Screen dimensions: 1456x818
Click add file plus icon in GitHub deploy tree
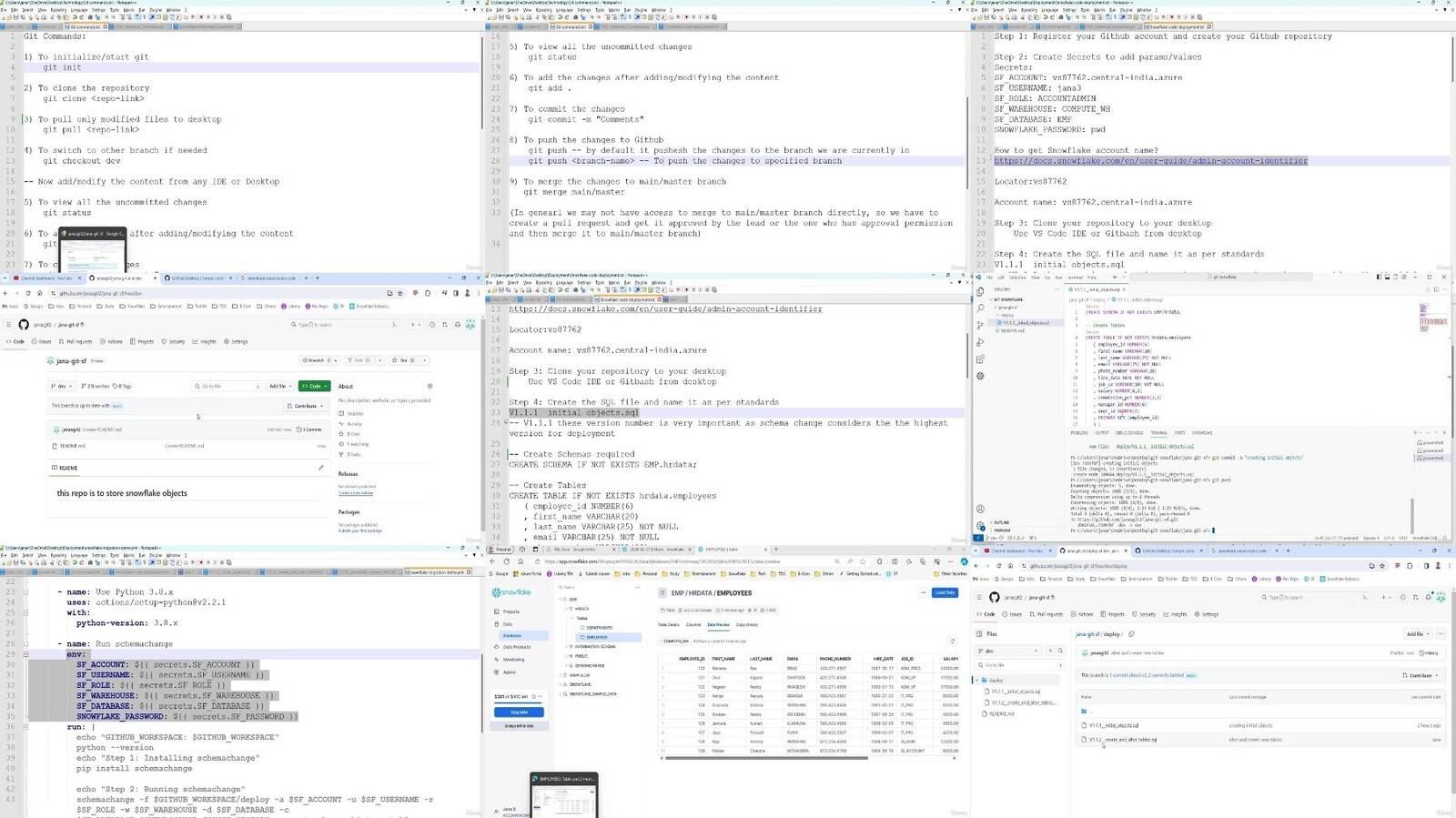1049,651
